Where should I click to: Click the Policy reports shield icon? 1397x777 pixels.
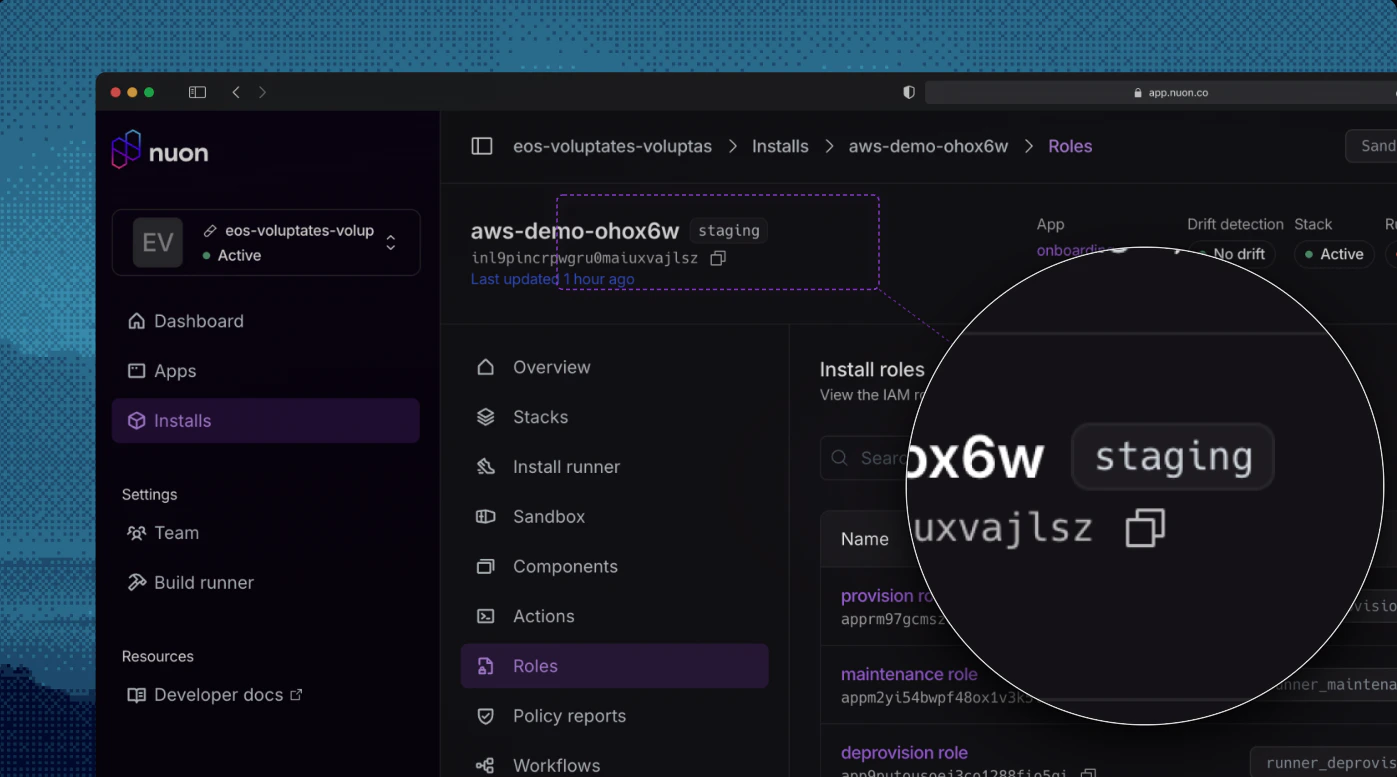coord(486,716)
